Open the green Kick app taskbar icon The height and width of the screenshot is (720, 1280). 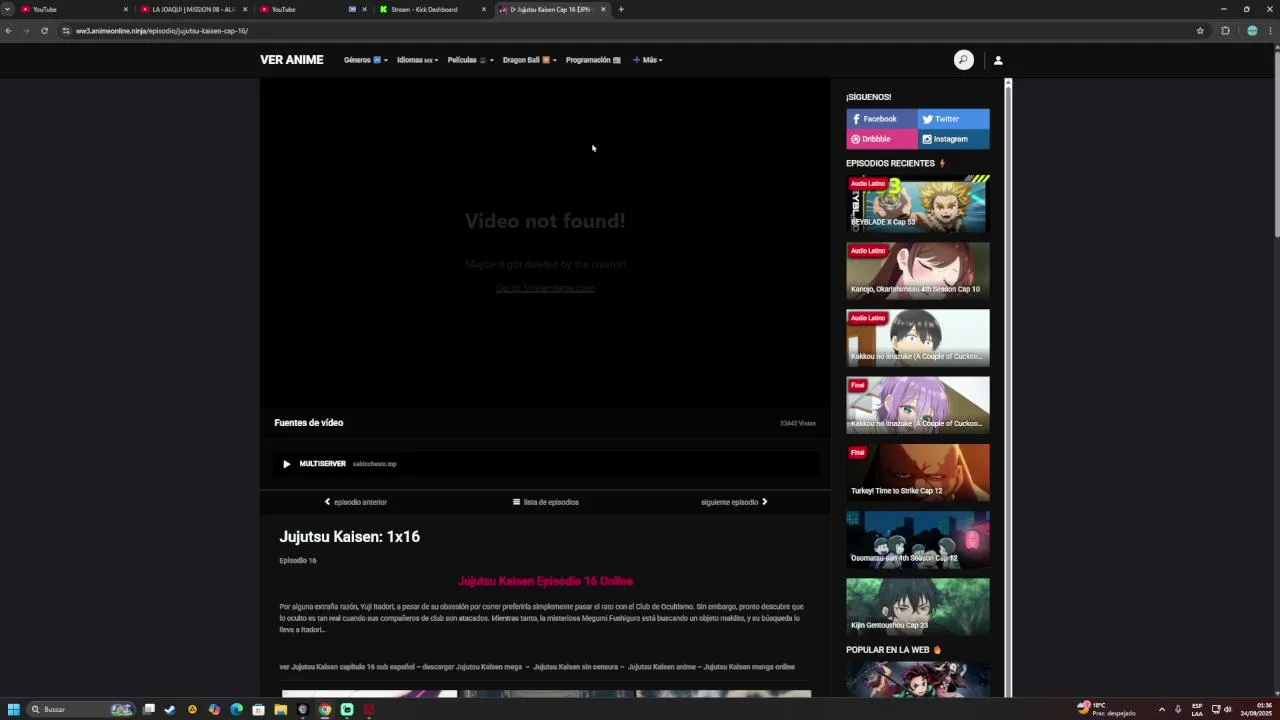point(347,709)
